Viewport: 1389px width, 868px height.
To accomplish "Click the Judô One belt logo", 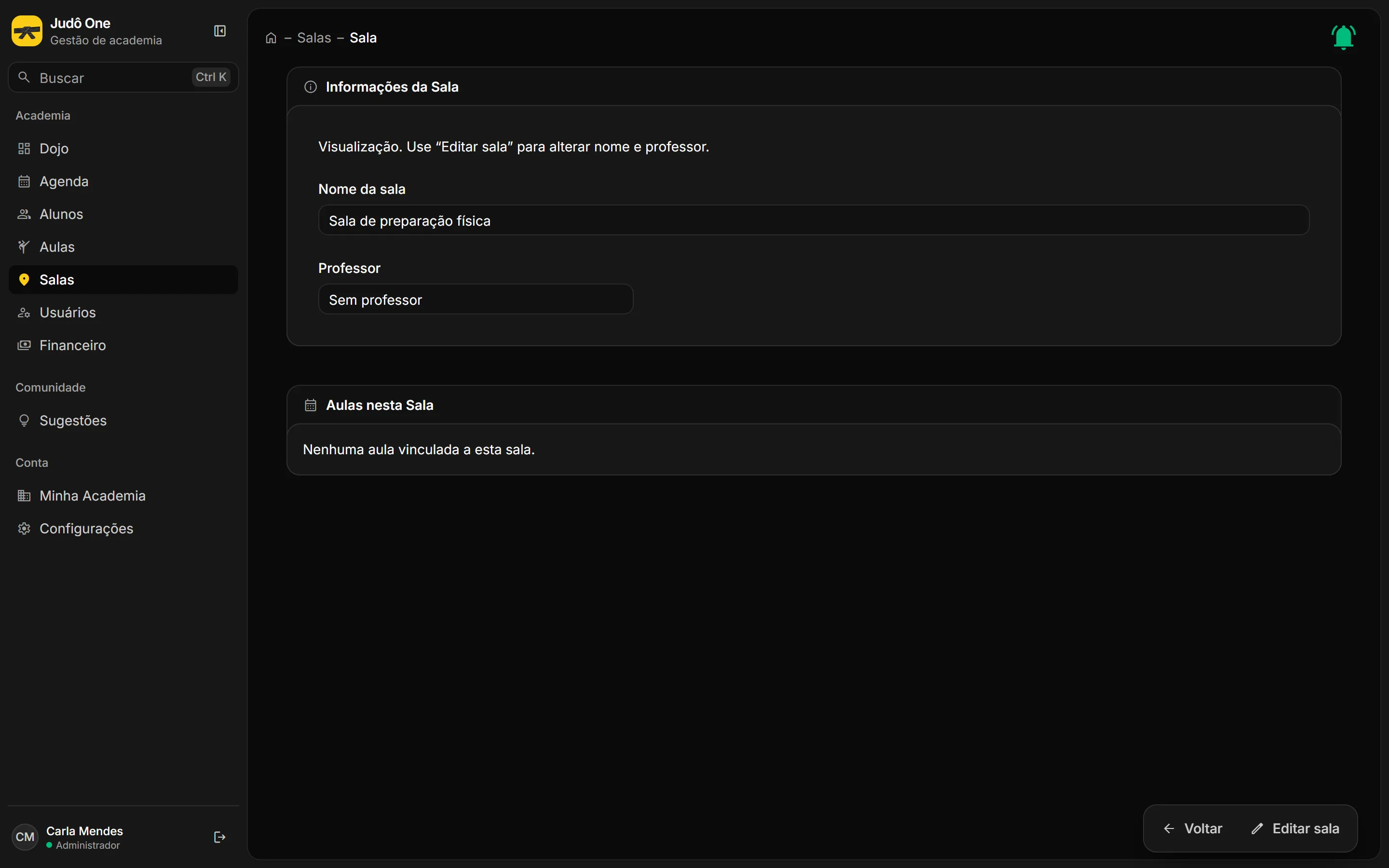I will (27, 31).
